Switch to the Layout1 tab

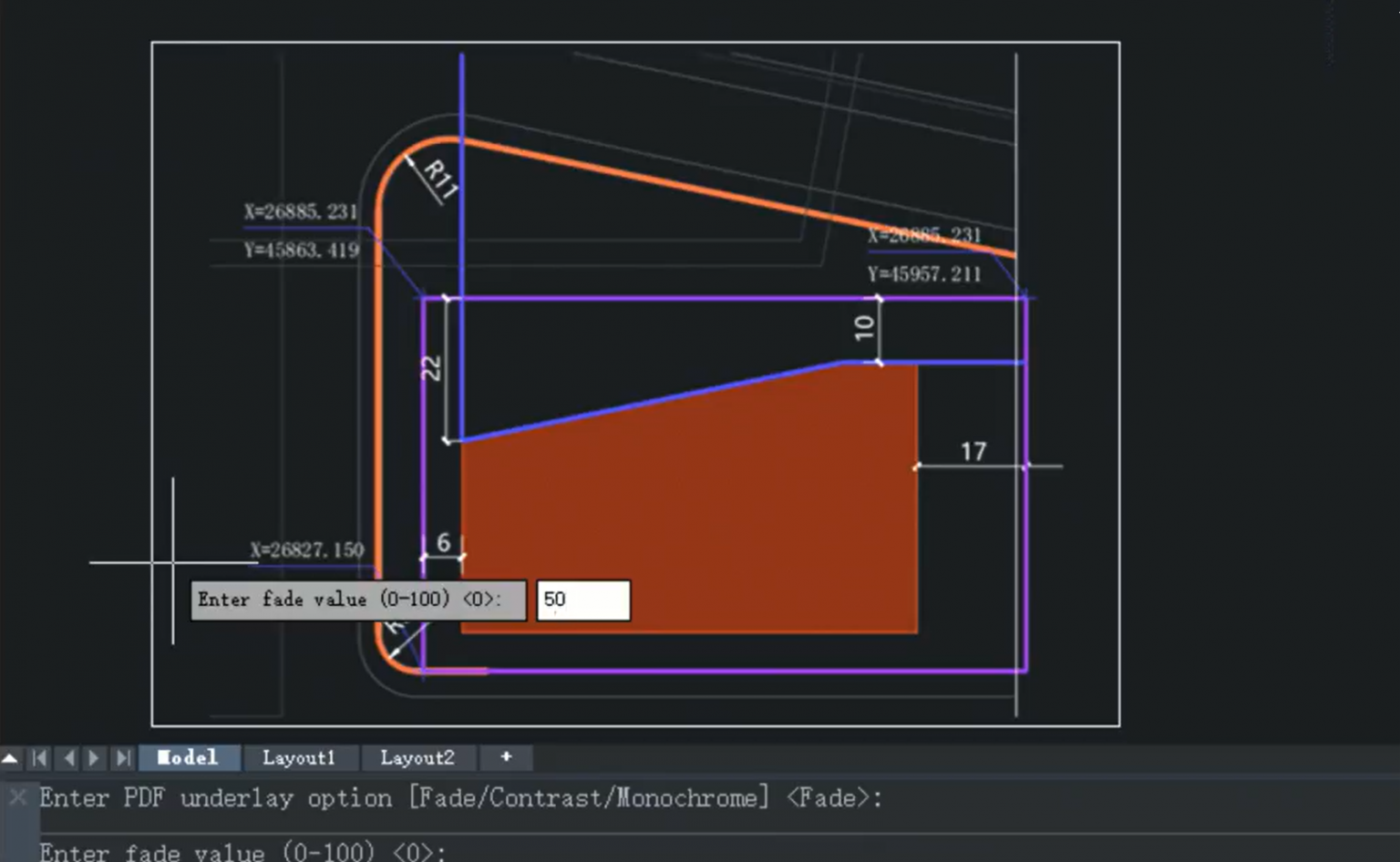[x=301, y=757]
